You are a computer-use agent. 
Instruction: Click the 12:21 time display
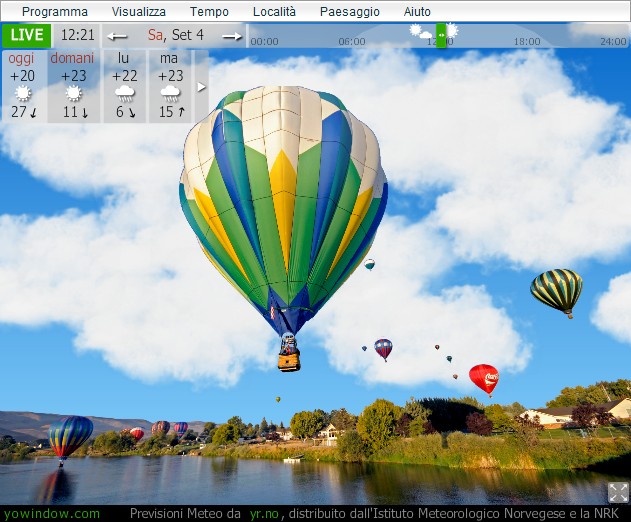click(x=77, y=35)
